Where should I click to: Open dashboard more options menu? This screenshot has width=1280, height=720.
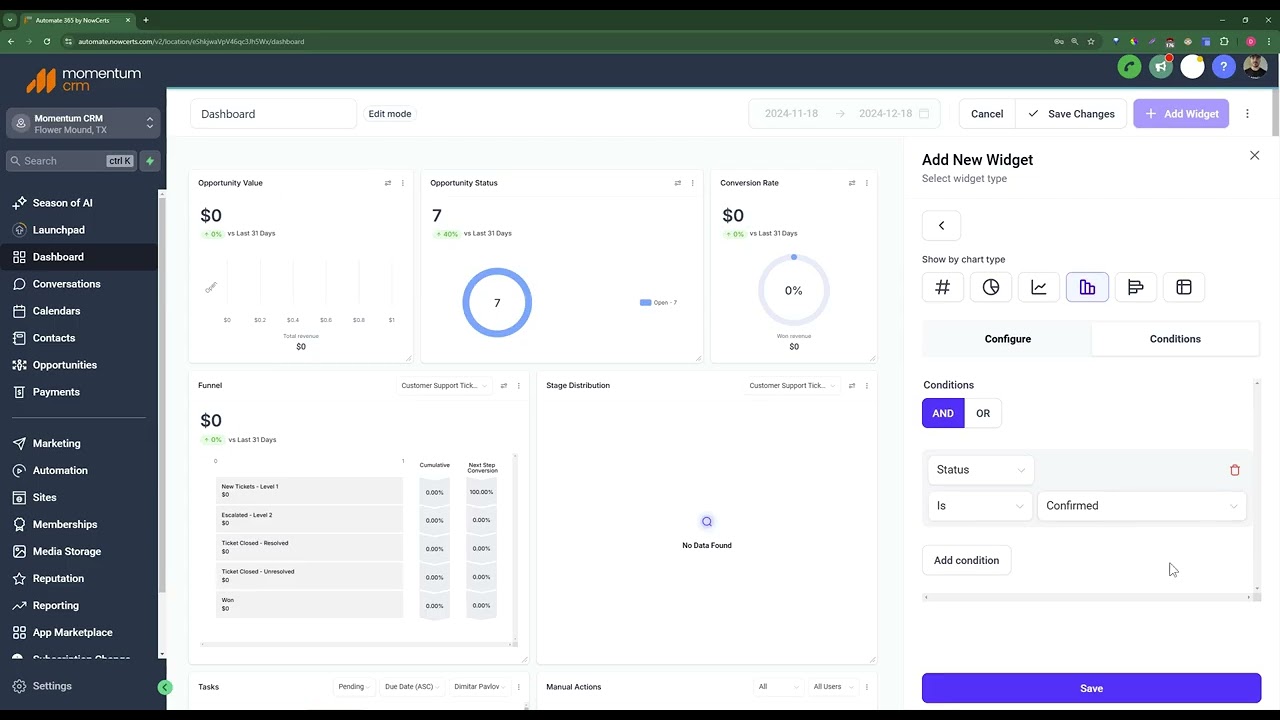[1247, 114]
